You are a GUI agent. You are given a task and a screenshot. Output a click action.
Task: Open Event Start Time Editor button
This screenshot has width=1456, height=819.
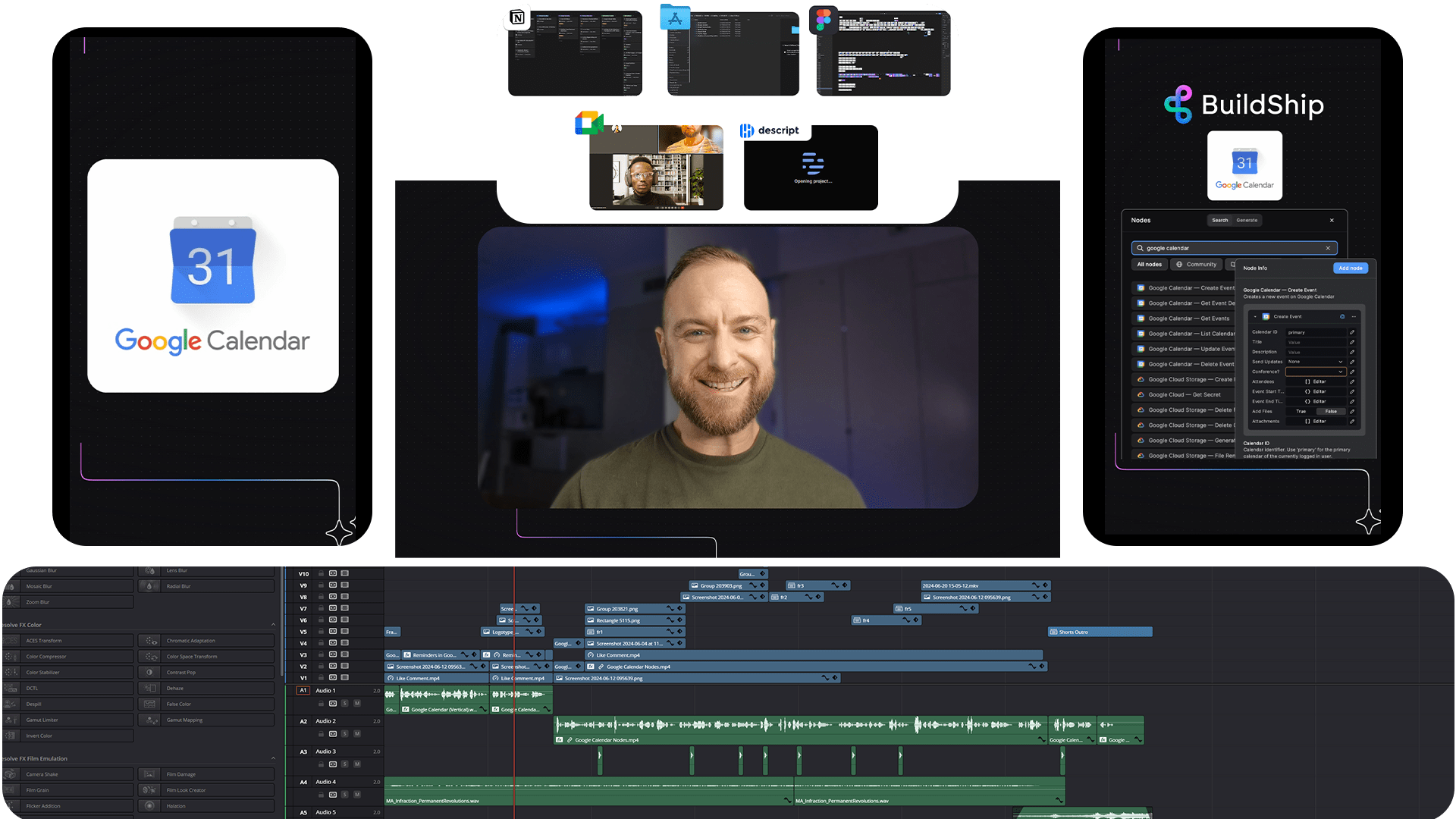coord(1316,391)
